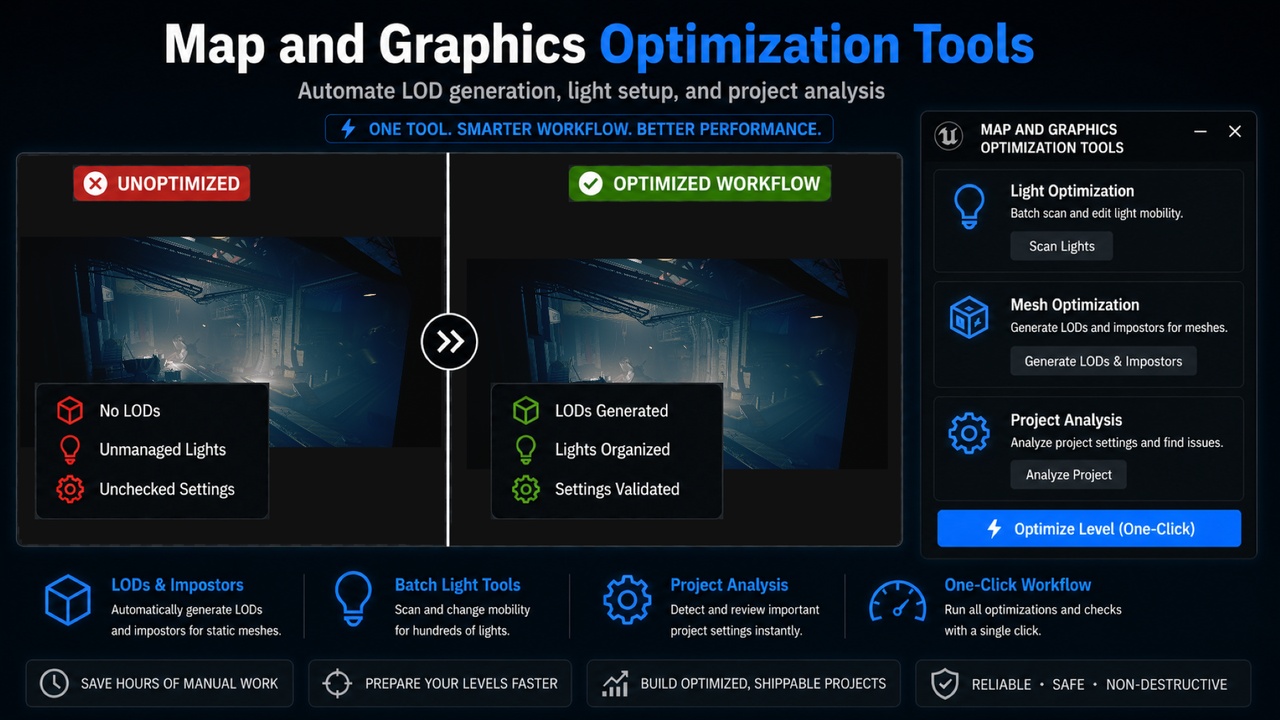Viewport: 1280px width, 720px height.
Task: Click the bottom Project Analysis feature heading
Action: click(729, 585)
